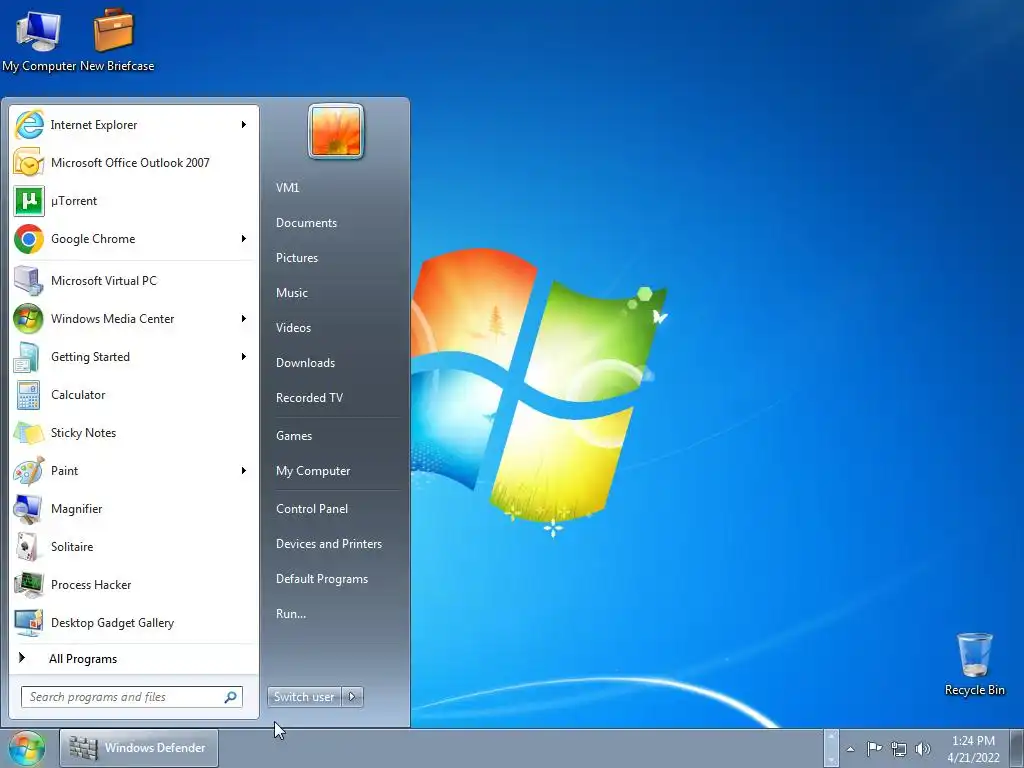Image resolution: width=1024 pixels, height=768 pixels.
Task: Open Documents from Start menu
Action: click(306, 223)
